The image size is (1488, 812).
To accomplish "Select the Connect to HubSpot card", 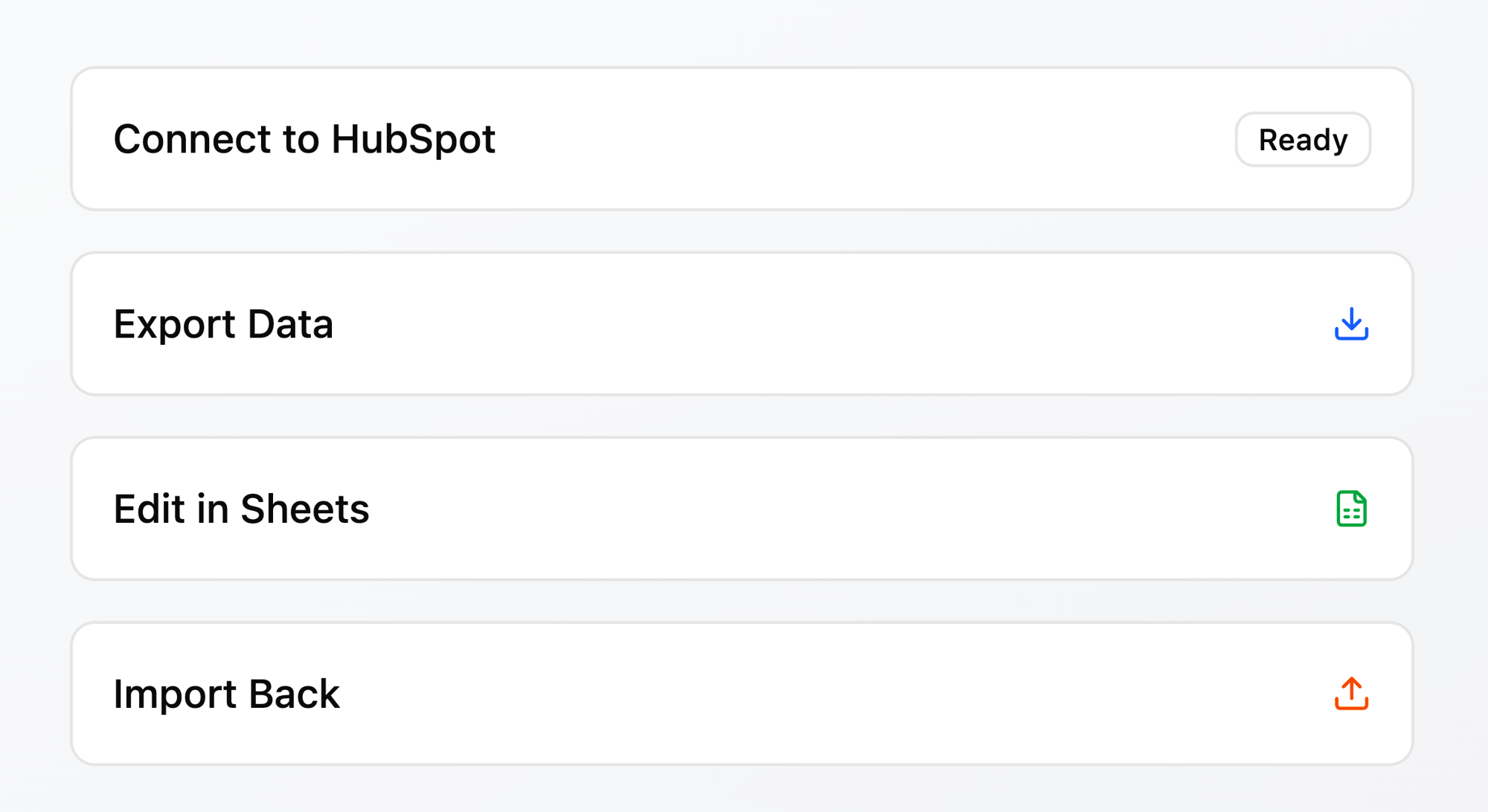I will click(744, 139).
